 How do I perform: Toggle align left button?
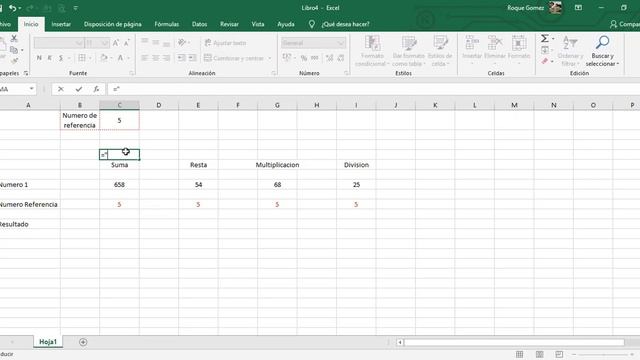(144, 58)
